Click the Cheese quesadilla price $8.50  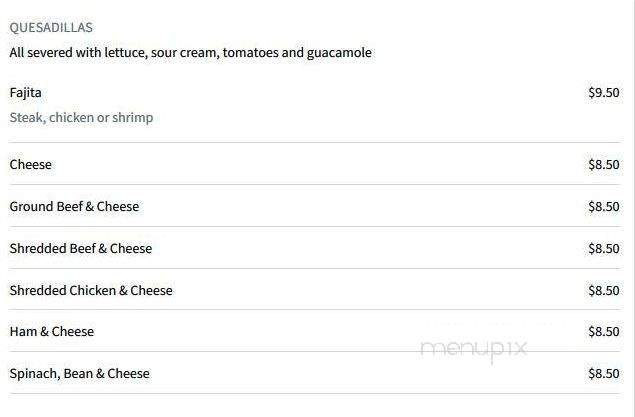604,165
